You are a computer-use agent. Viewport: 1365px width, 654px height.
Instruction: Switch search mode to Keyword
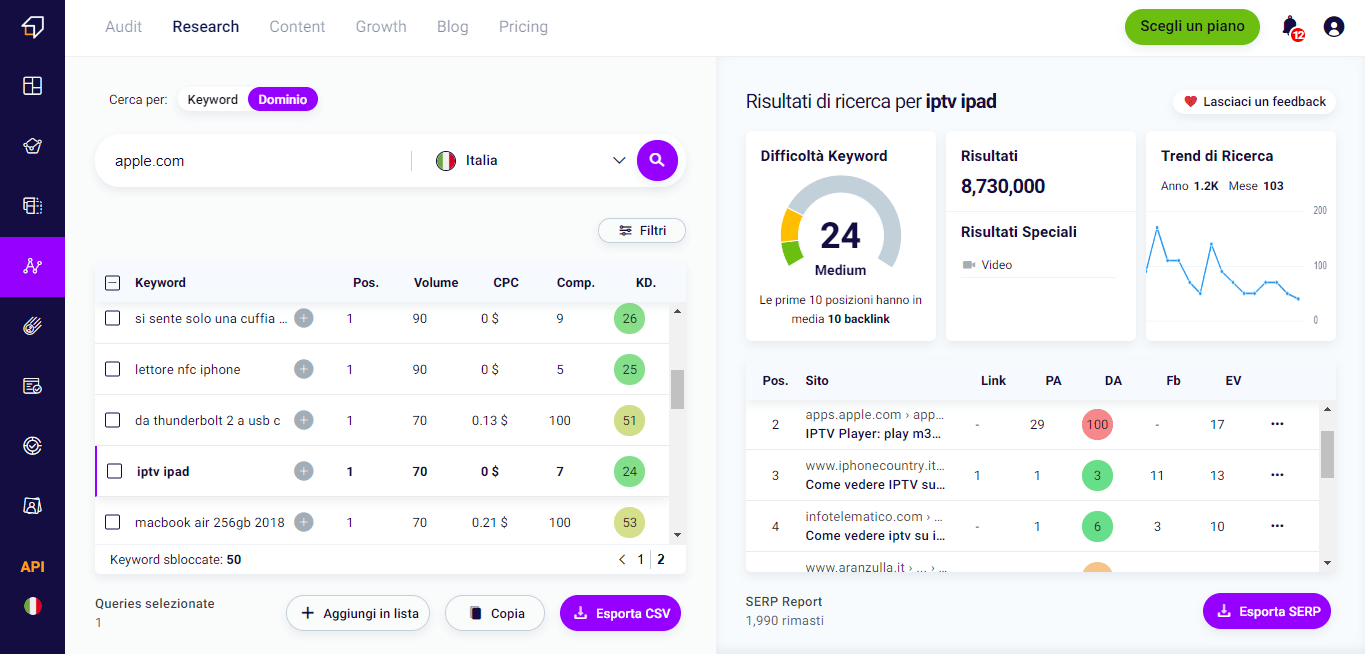pos(213,100)
